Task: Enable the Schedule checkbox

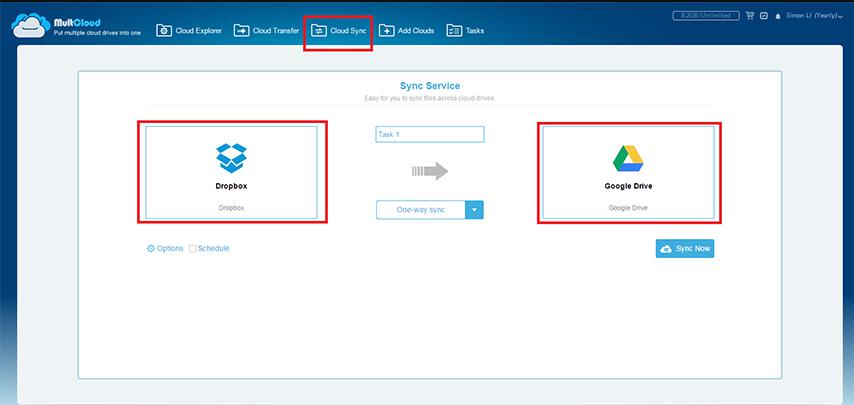Action: (x=192, y=249)
